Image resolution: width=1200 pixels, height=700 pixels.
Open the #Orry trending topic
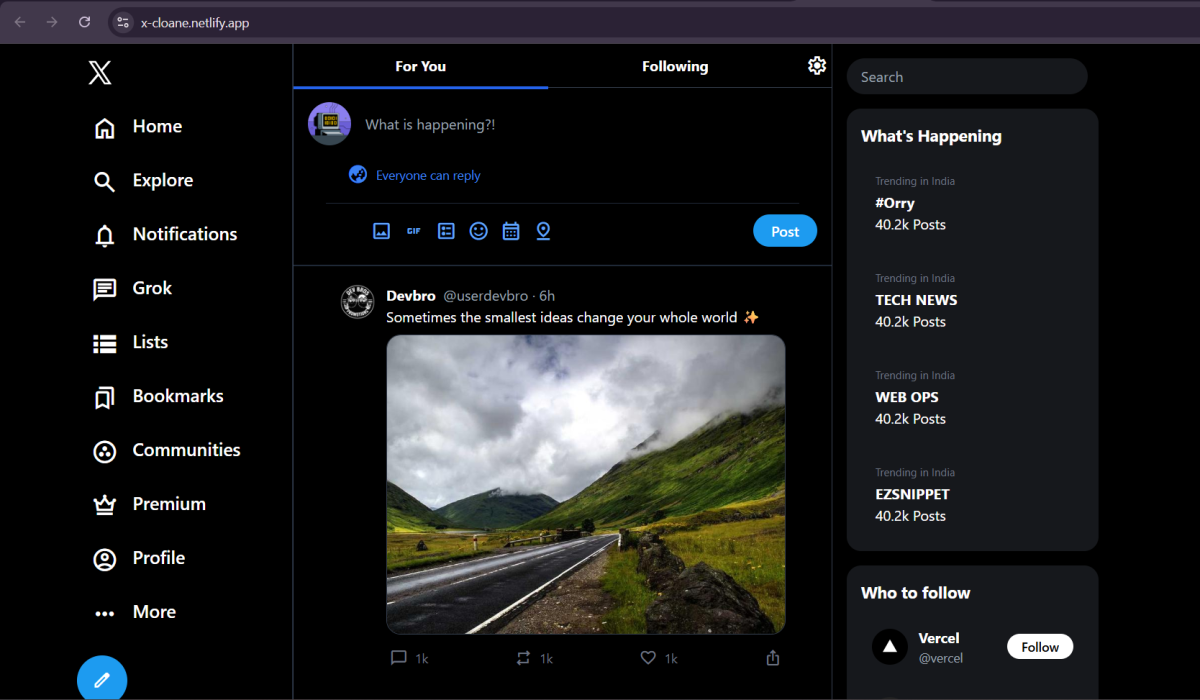tap(894, 203)
